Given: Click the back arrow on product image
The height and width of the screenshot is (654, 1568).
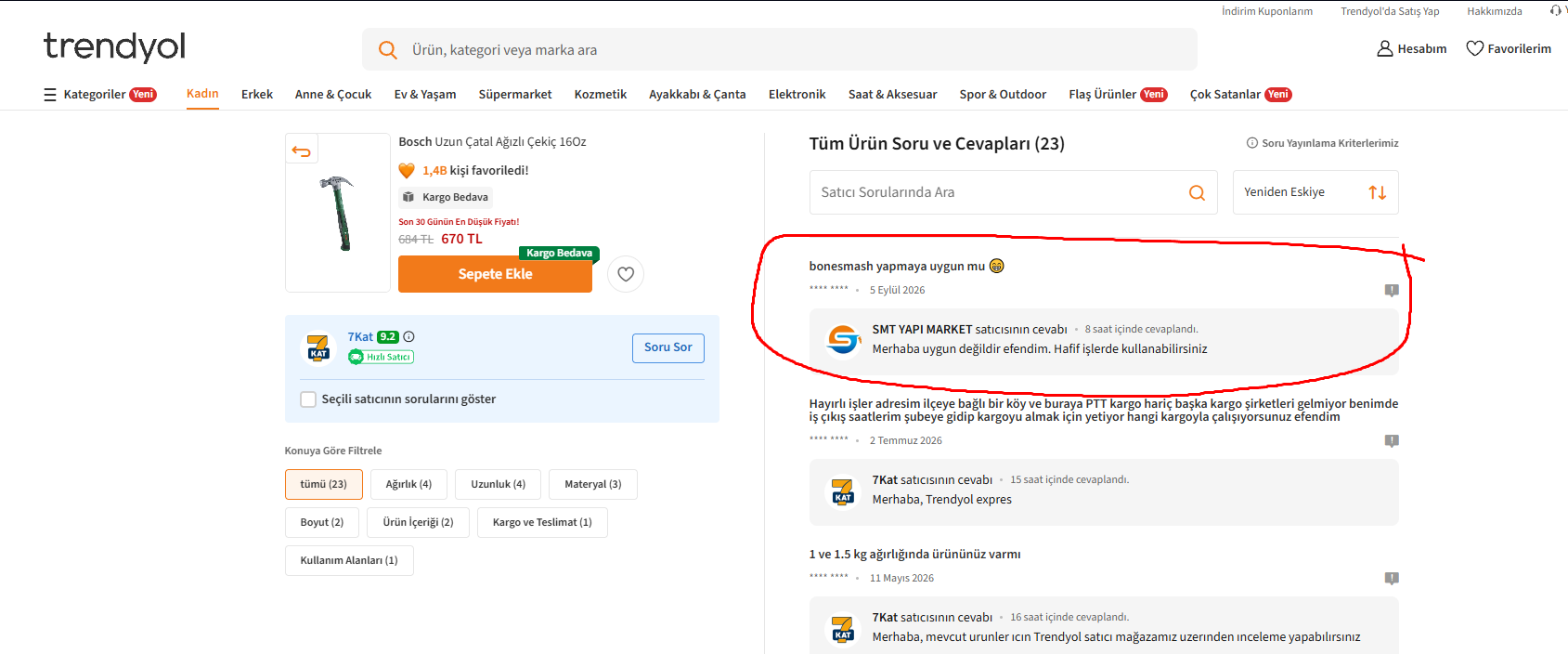Looking at the screenshot, I should pyautogui.click(x=301, y=150).
